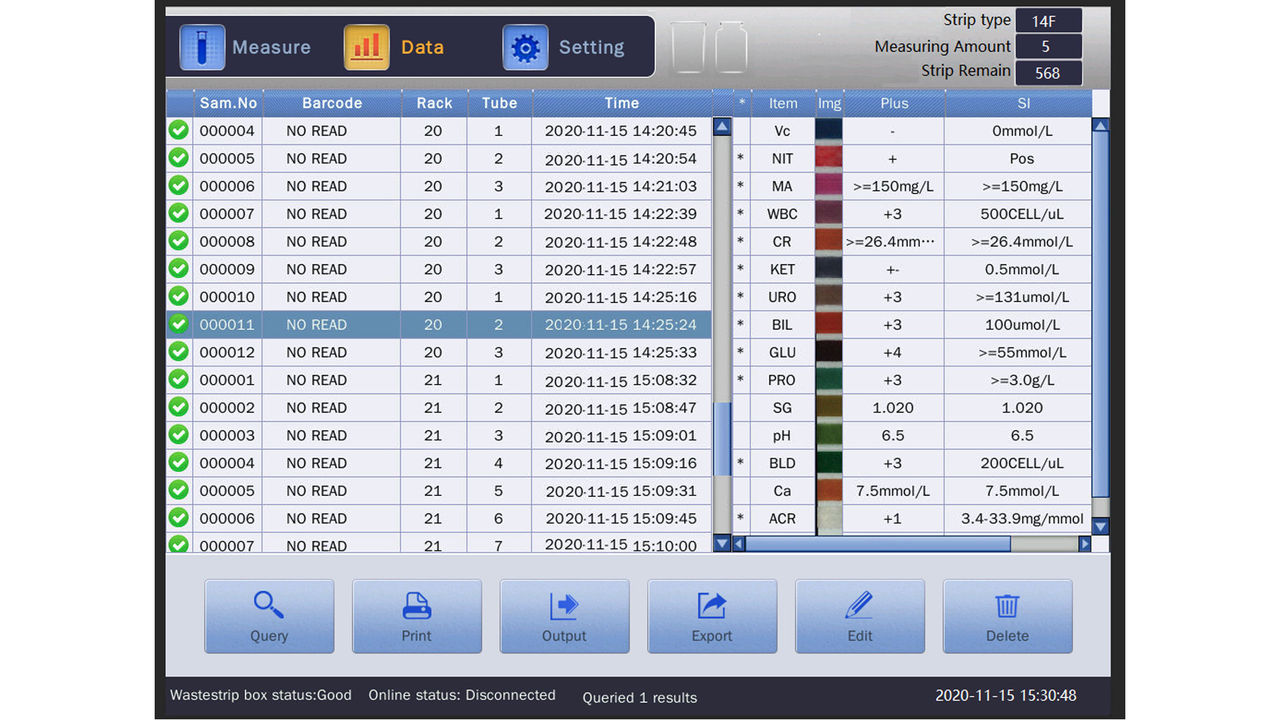Toggle check mark for sample 000003 row
Image resolution: width=1280 pixels, height=720 pixels.
179,435
